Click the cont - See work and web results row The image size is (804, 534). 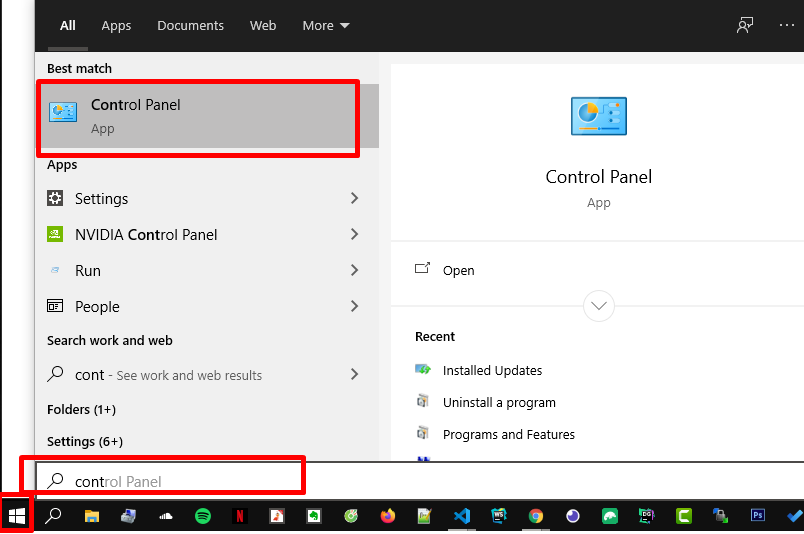coord(207,374)
